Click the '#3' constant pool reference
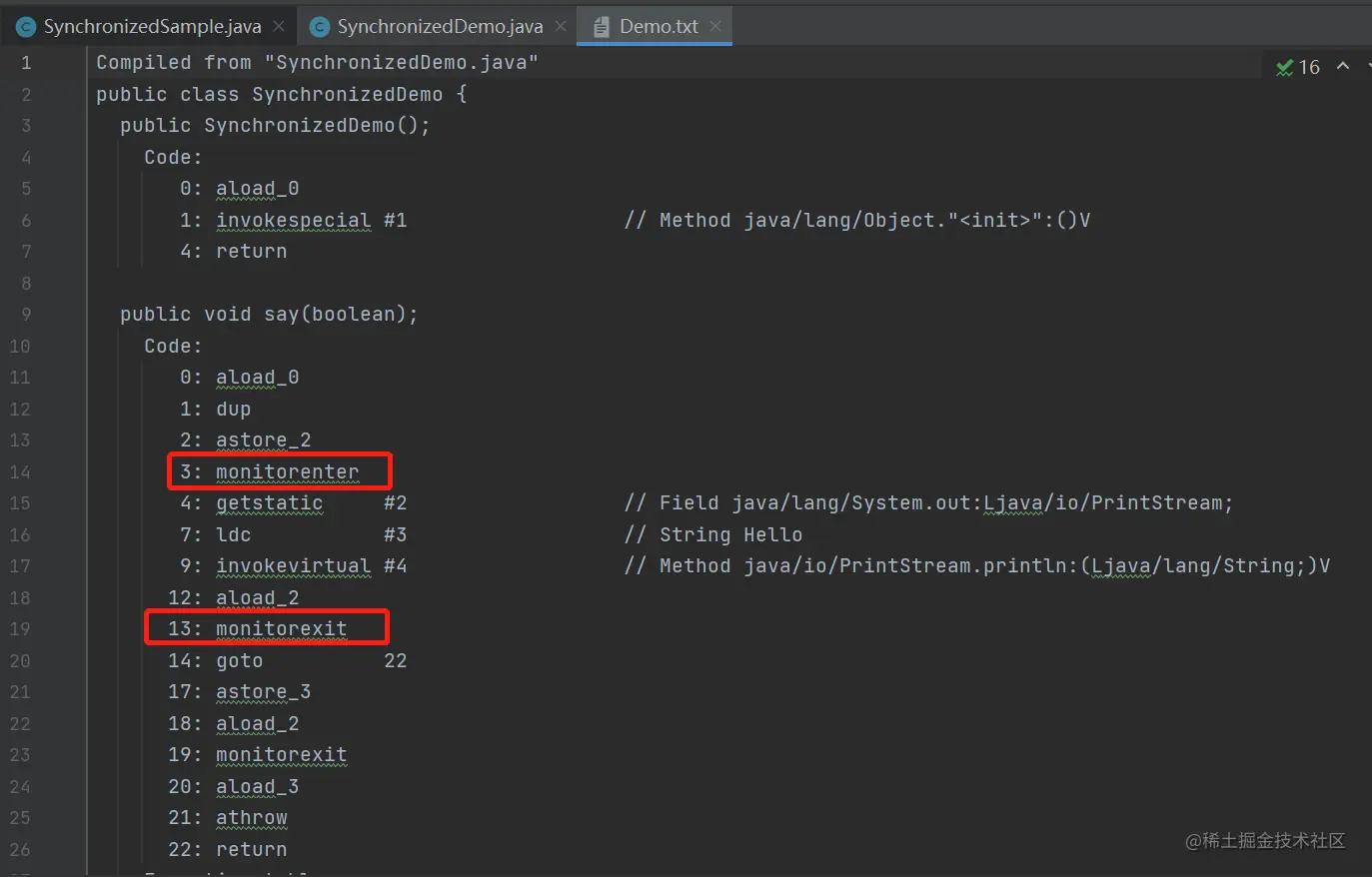 coord(396,535)
